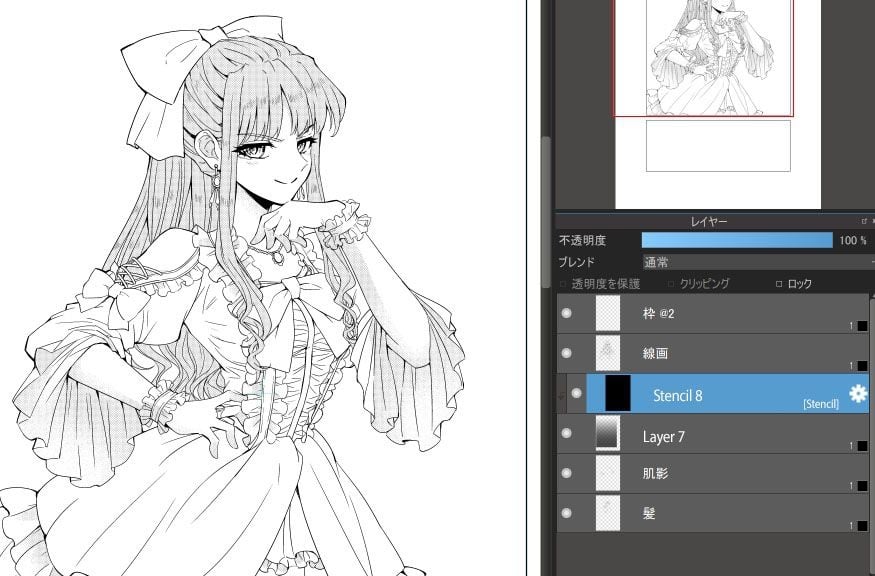Click the 1-bit black square on 髪 layer
Viewport: 875px width, 576px height.
pyautogui.click(x=862, y=525)
